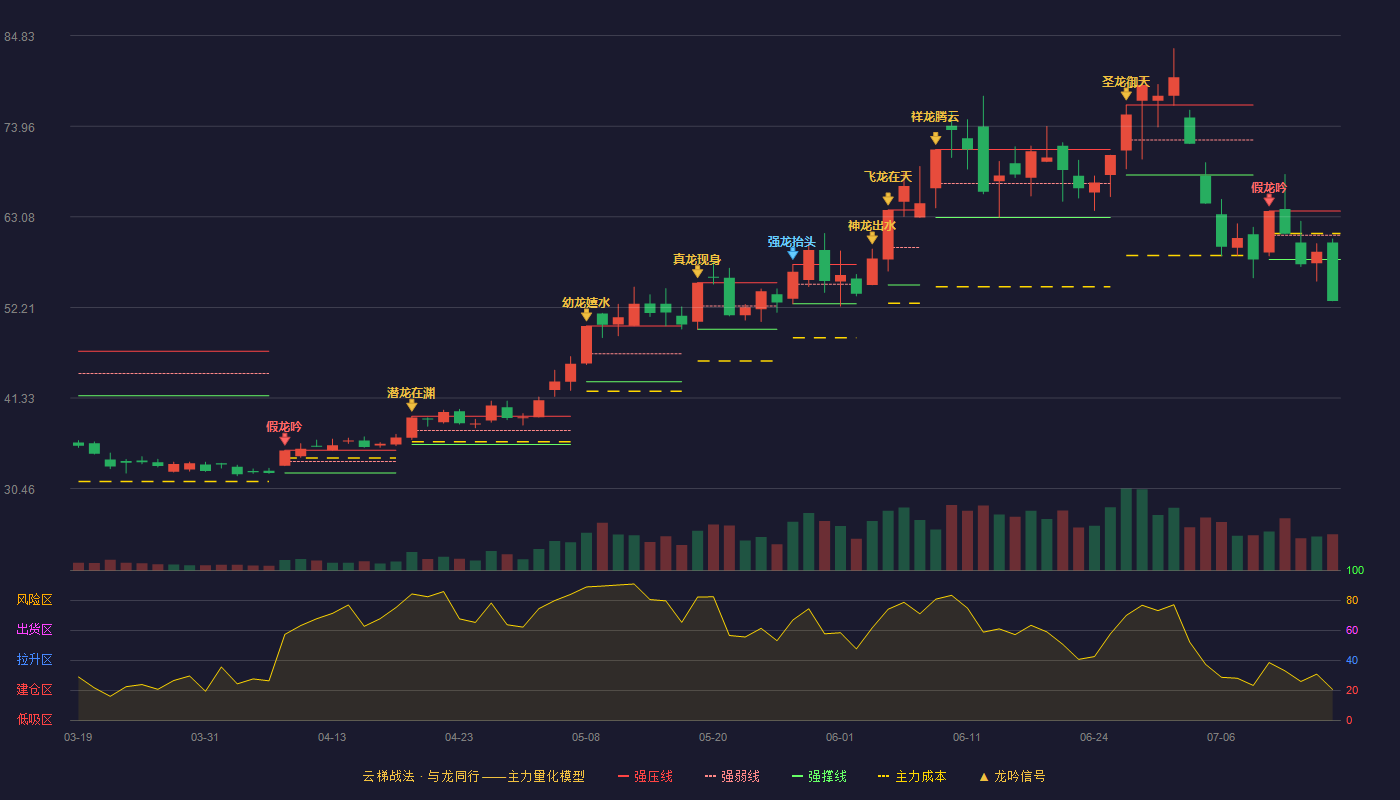This screenshot has height=800, width=1400.
Task: Click the 04-13 date label
Action: point(332,737)
